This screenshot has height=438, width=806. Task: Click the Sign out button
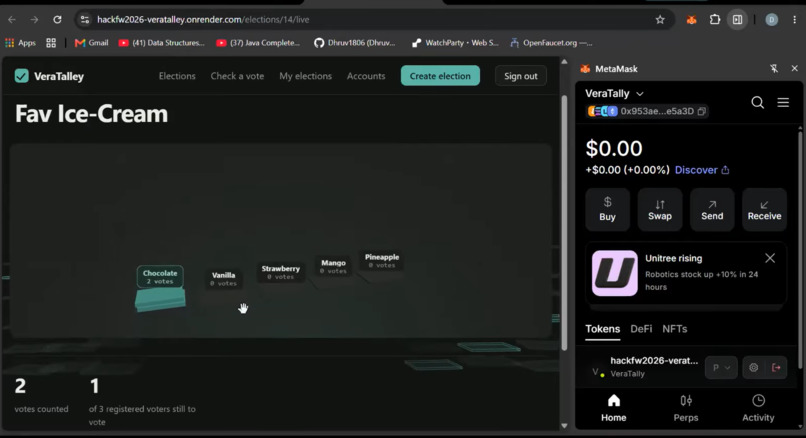(x=521, y=76)
